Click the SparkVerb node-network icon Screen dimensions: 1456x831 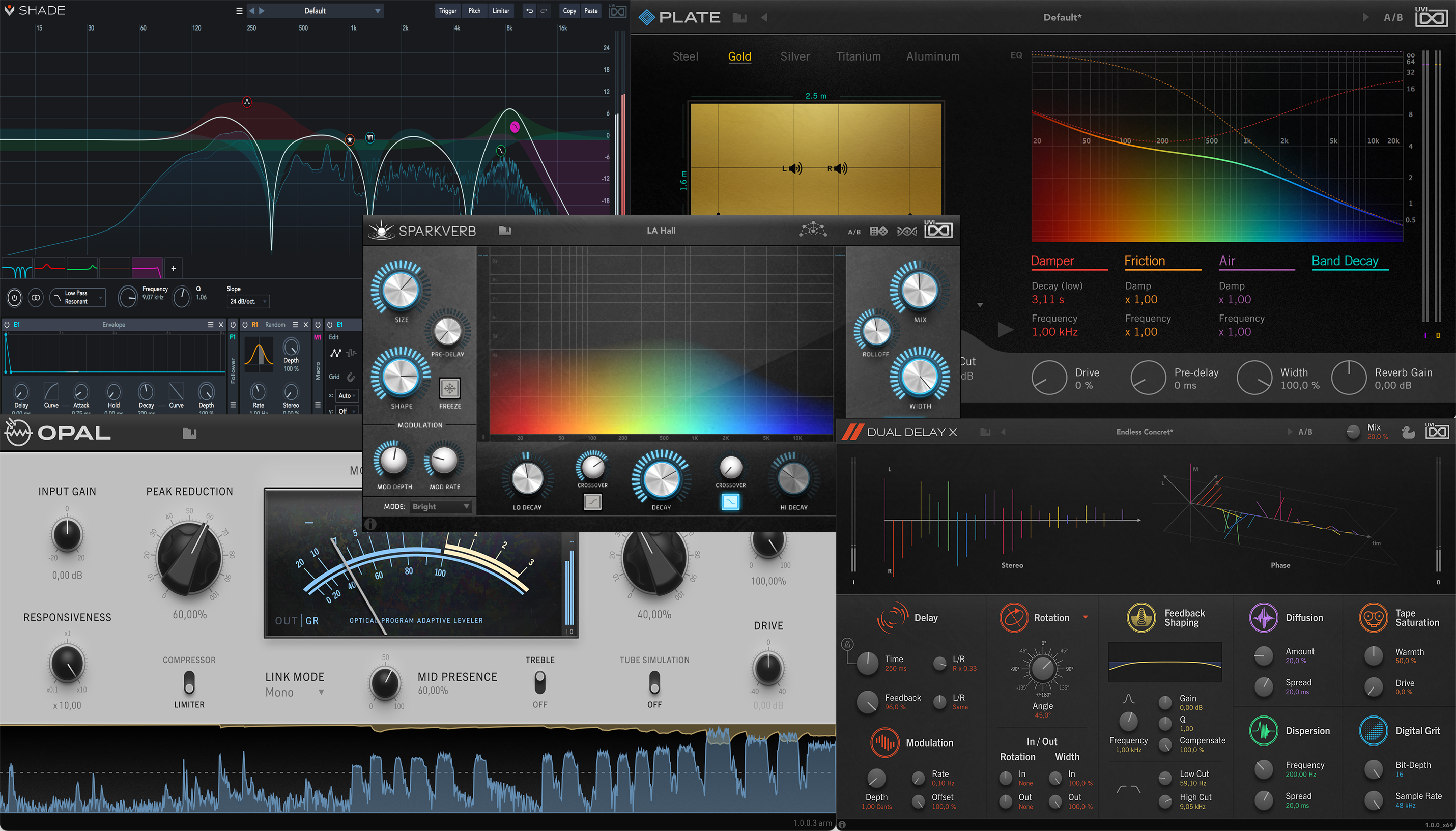pos(813,230)
